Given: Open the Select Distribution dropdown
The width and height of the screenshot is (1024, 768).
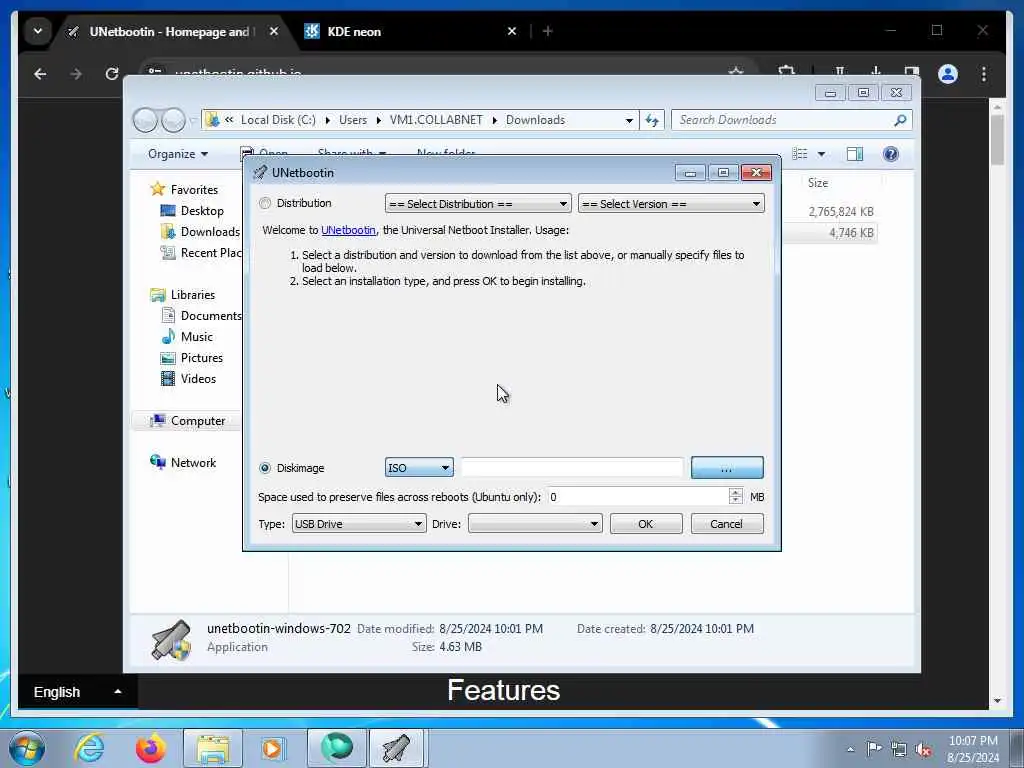Looking at the screenshot, I should 478,204.
